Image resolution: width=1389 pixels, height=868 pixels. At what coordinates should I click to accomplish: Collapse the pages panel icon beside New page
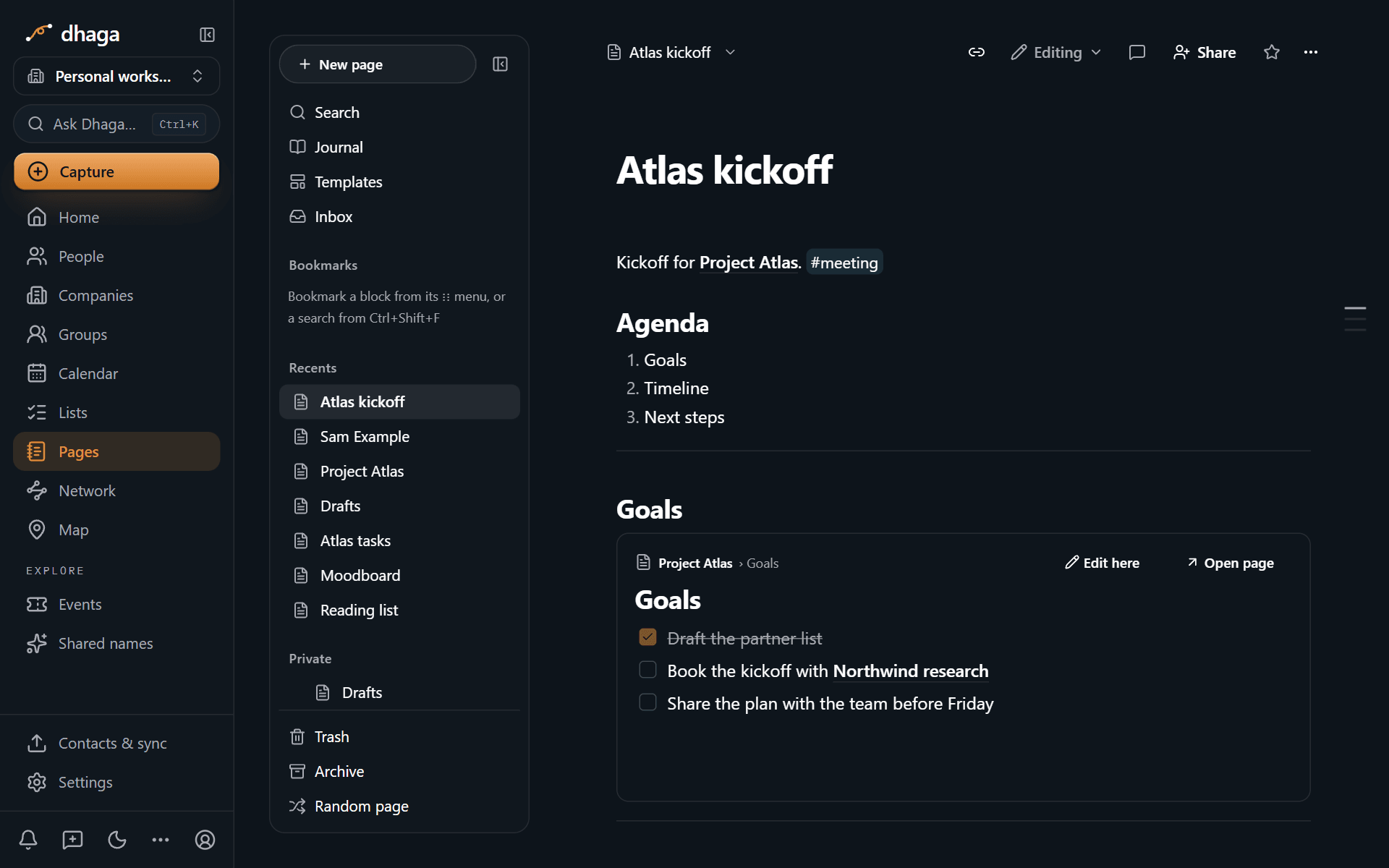click(x=500, y=64)
